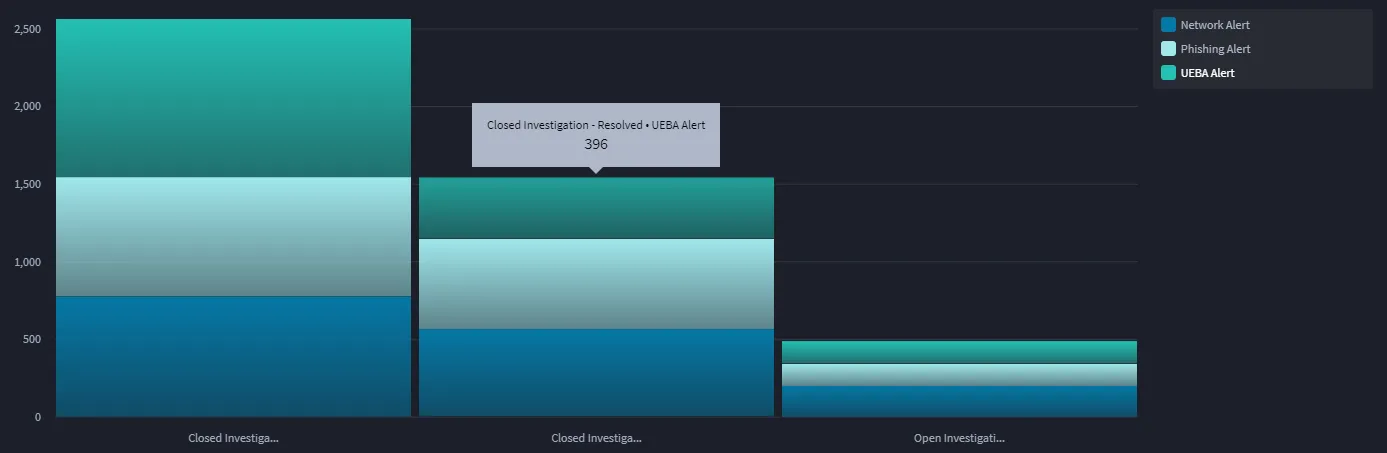Image resolution: width=1387 pixels, height=453 pixels.
Task: Click the 2,500 y-axis label
Action: pos(27,29)
